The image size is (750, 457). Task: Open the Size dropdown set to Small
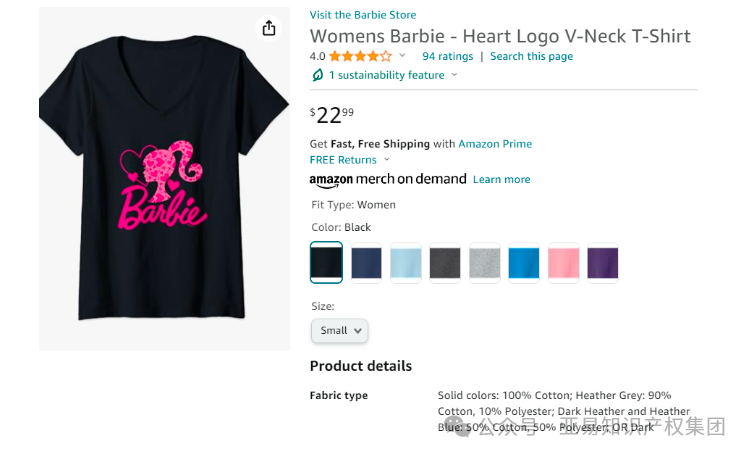pyautogui.click(x=339, y=330)
